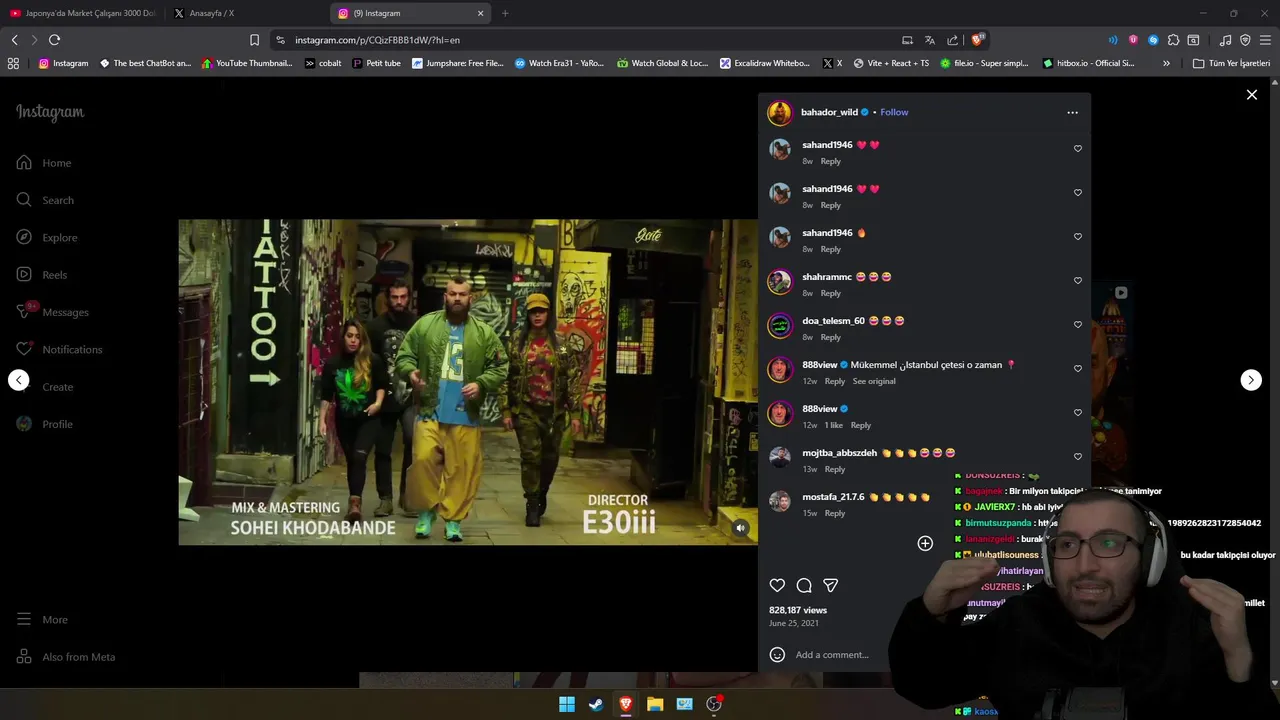Image resolution: width=1280 pixels, height=720 pixels.
Task: Unmute the video via speaker icon
Action: [x=740, y=528]
